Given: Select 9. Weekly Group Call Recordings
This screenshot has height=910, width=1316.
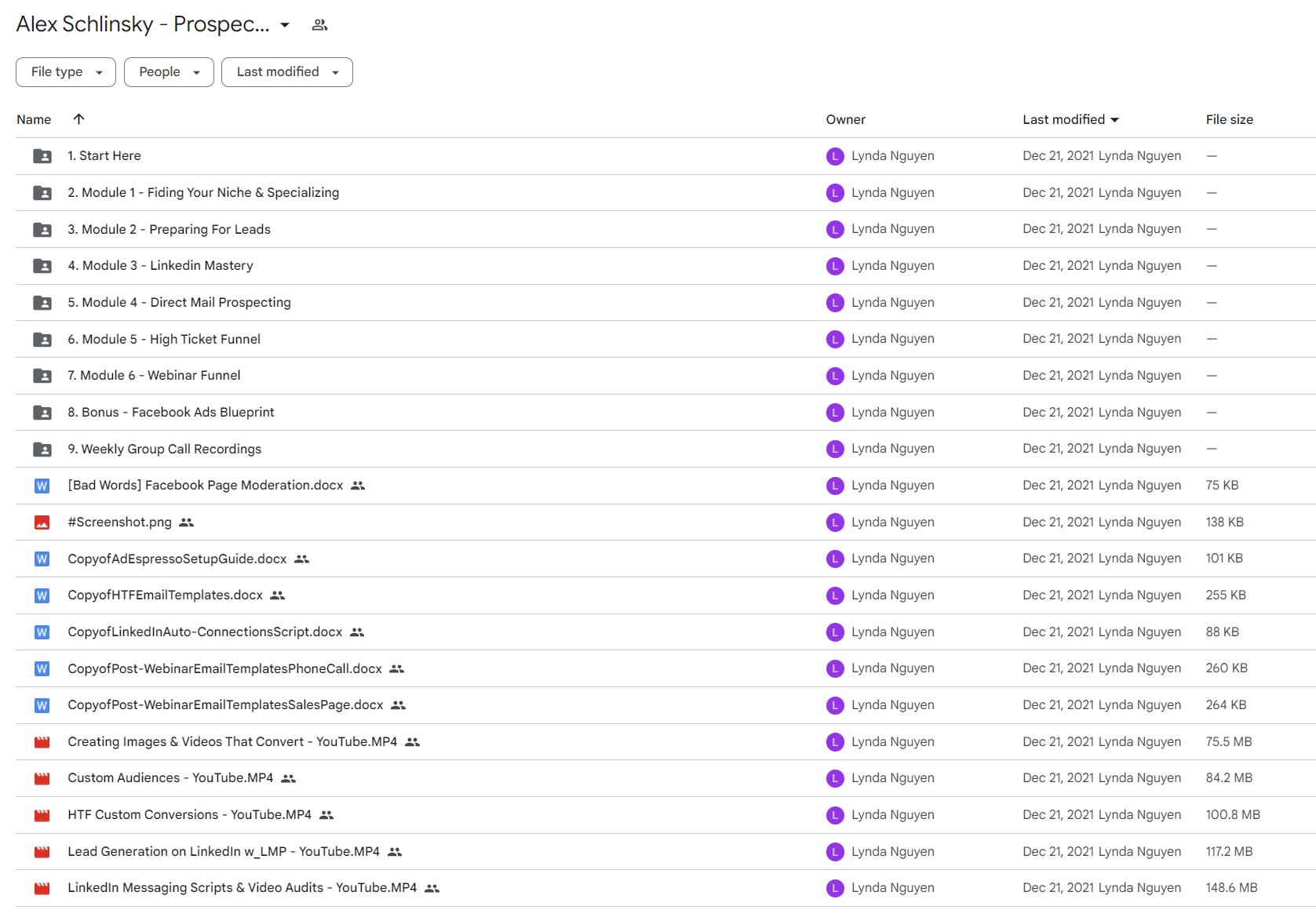Looking at the screenshot, I should (164, 450).
